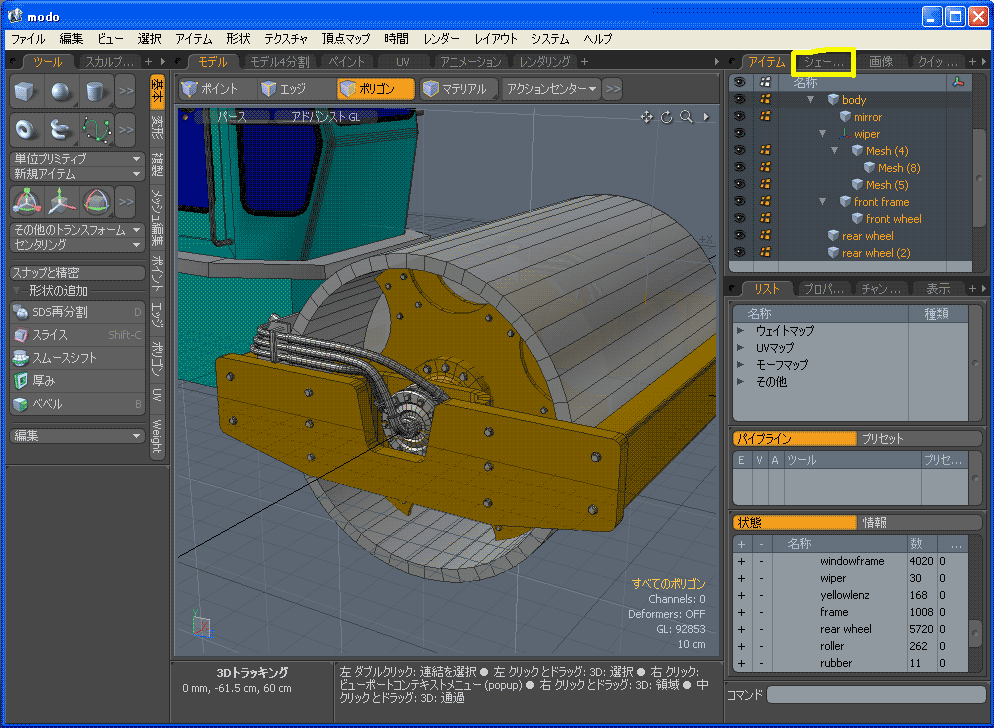Click the スナップと精密 button
Viewport: 994px width, 728px height.
click(x=77, y=272)
